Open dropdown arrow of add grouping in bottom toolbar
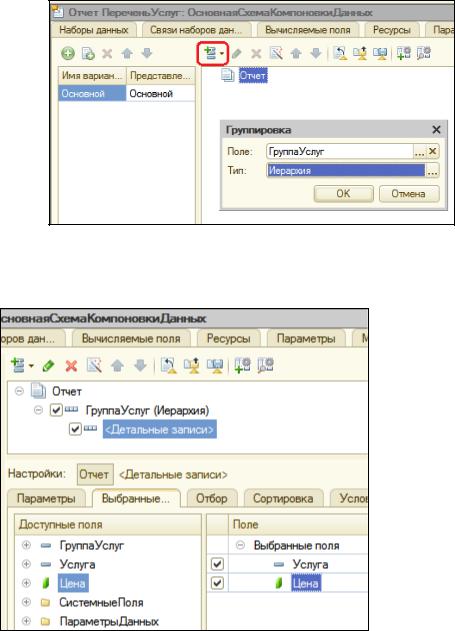Image resolution: width=455 pixels, height=631 pixels. pos(31,366)
